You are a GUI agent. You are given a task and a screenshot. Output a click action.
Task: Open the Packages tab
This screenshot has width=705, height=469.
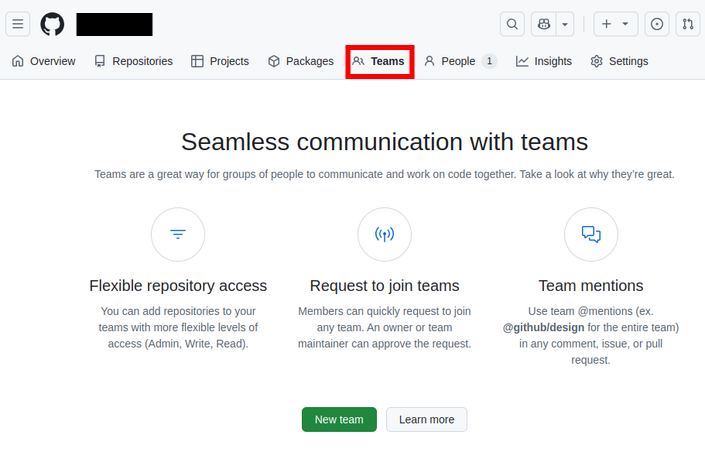tap(301, 61)
